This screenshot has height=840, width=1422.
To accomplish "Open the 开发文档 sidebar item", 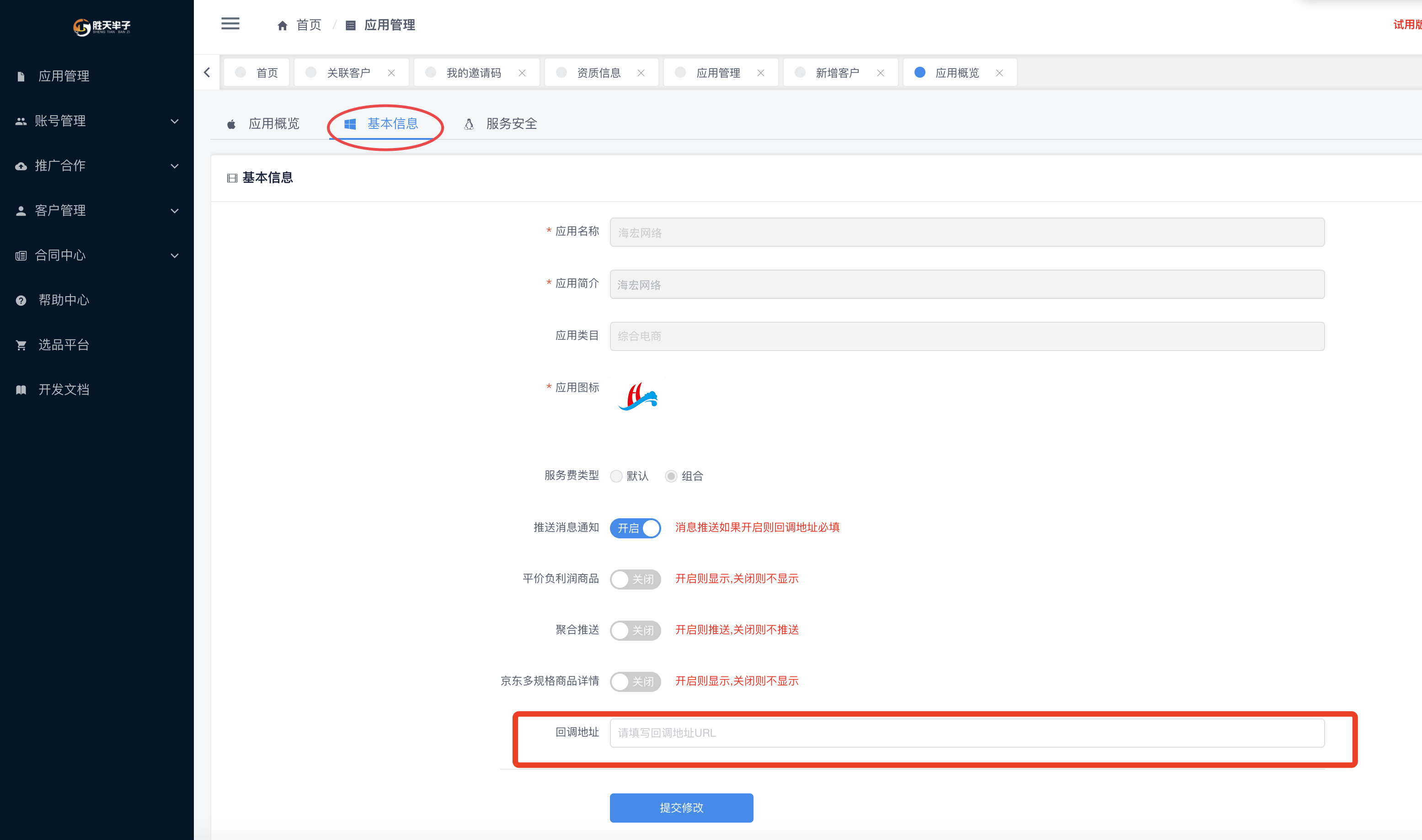I will pyautogui.click(x=97, y=390).
